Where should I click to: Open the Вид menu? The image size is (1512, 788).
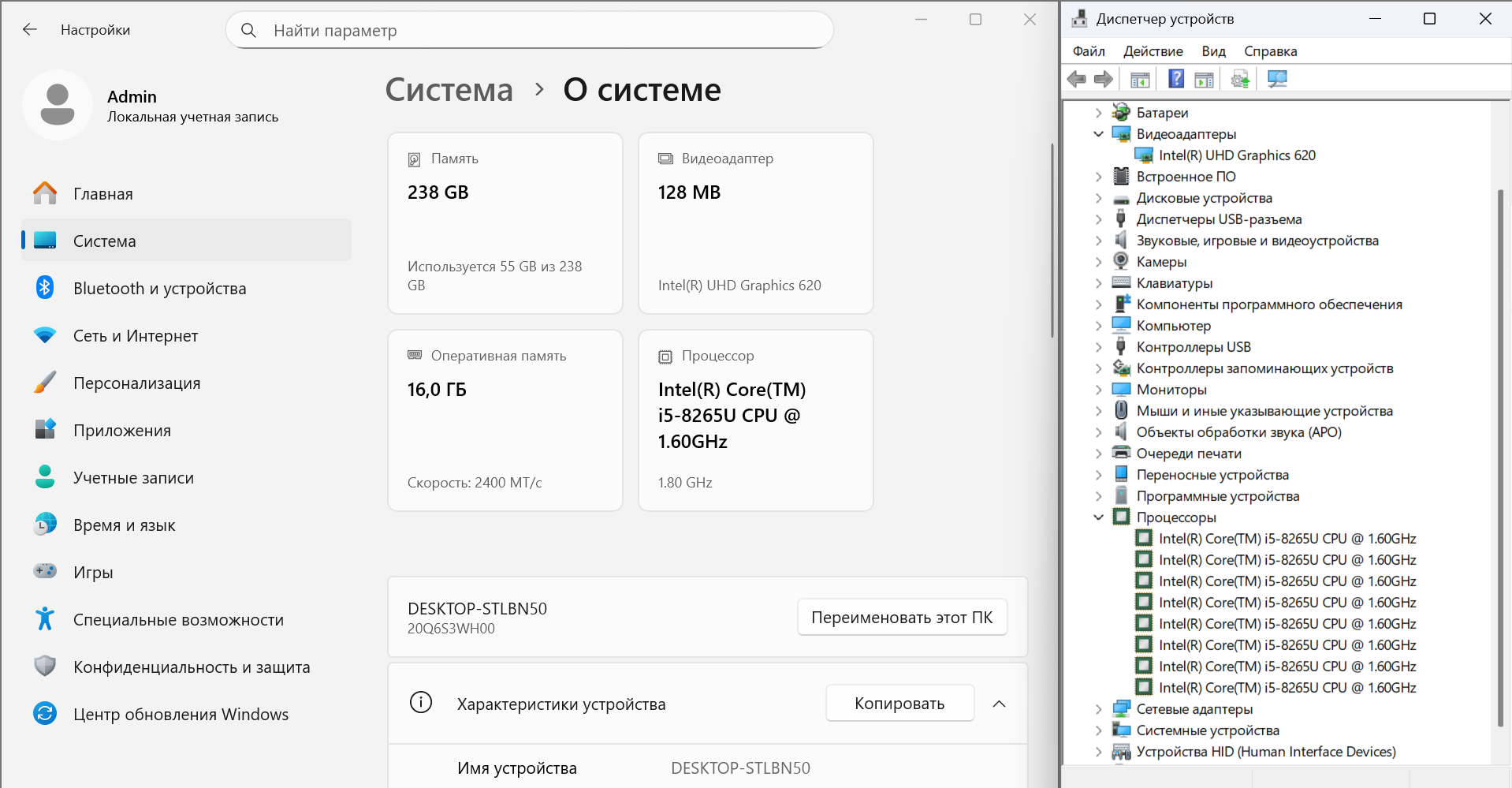(1213, 51)
